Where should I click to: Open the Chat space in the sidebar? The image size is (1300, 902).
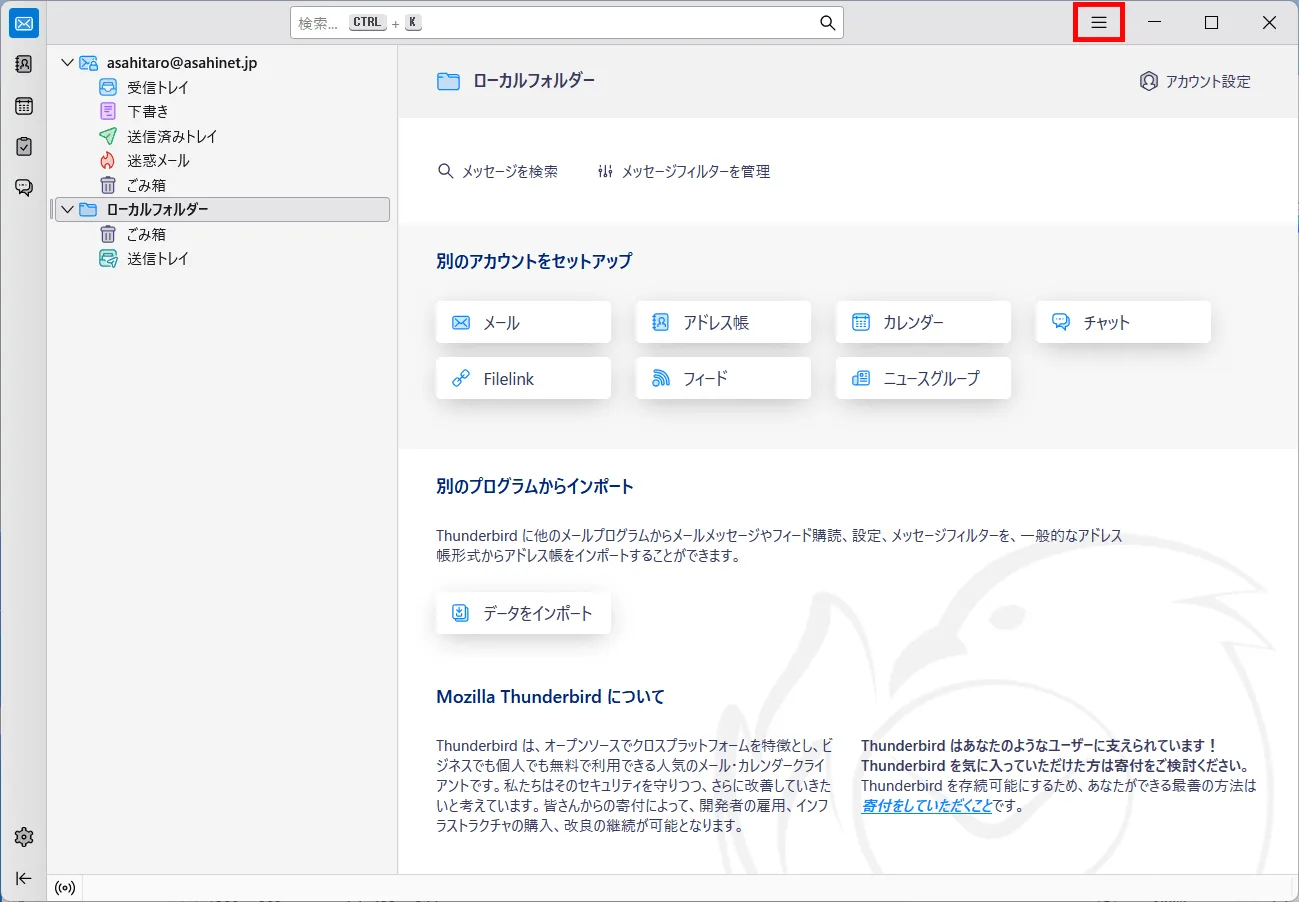click(24, 187)
